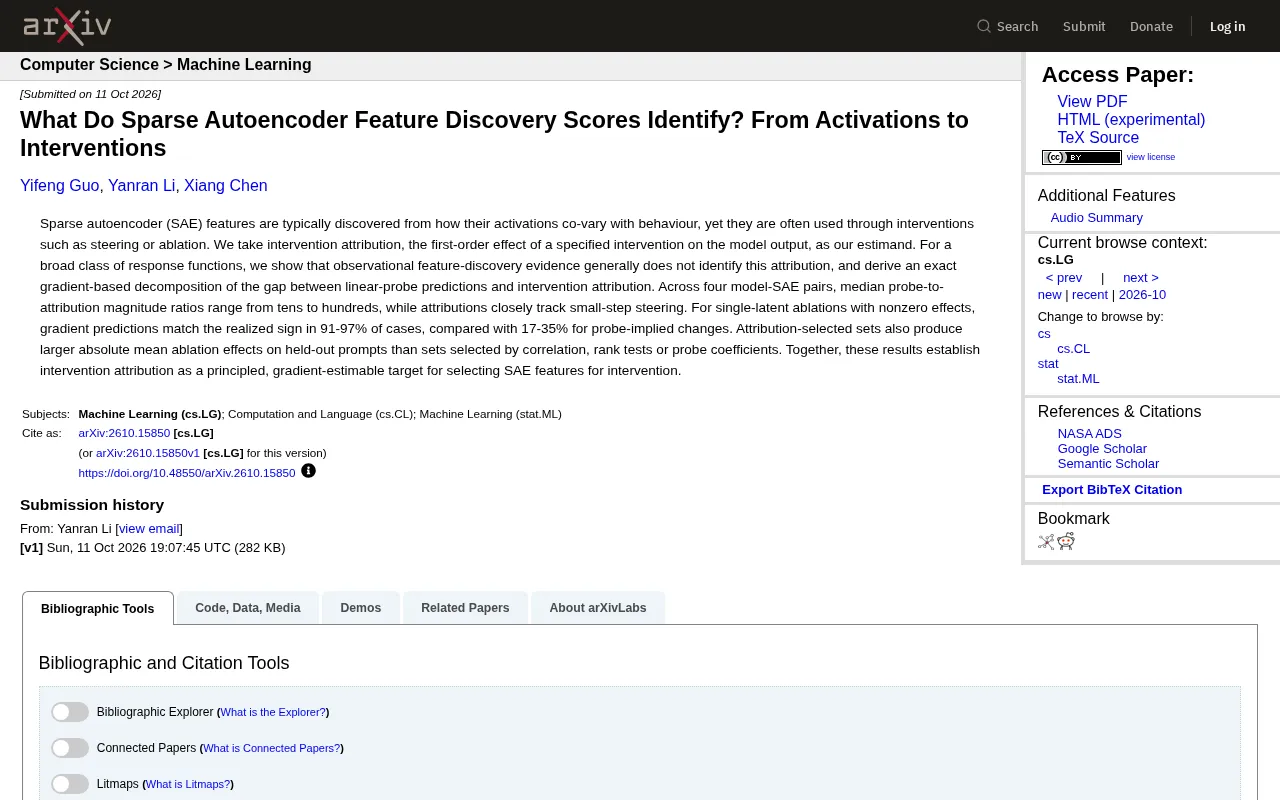This screenshot has width=1280, height=800.
Task: Click the view license link
Action: click(x=1151, y=157)
